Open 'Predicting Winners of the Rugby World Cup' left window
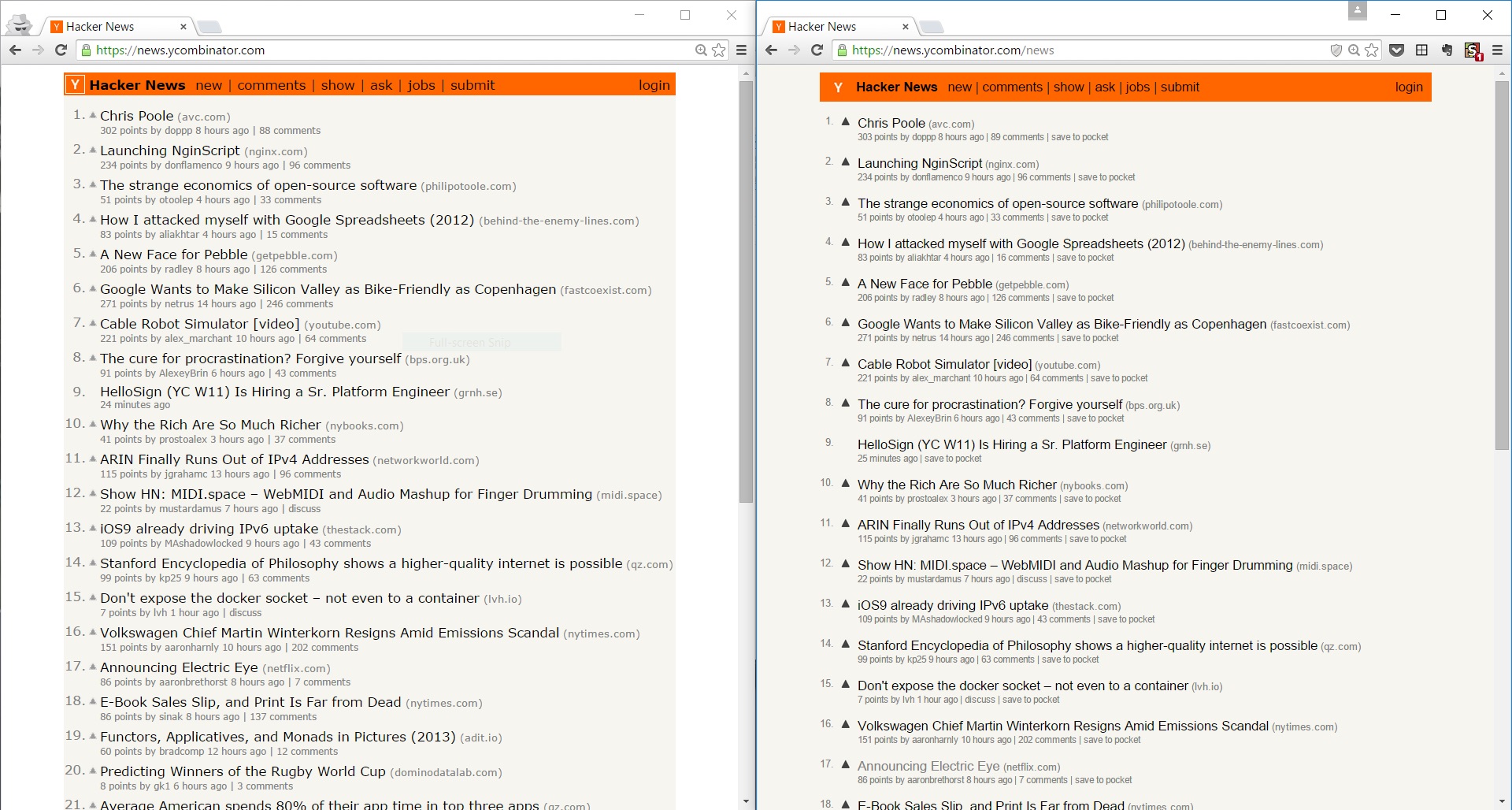Screen dimensions: 1512x810 [x=243, y=771]
